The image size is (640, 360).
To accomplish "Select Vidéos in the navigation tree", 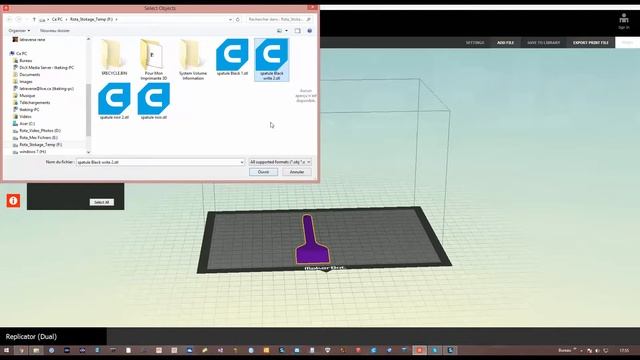I will 25,116.
